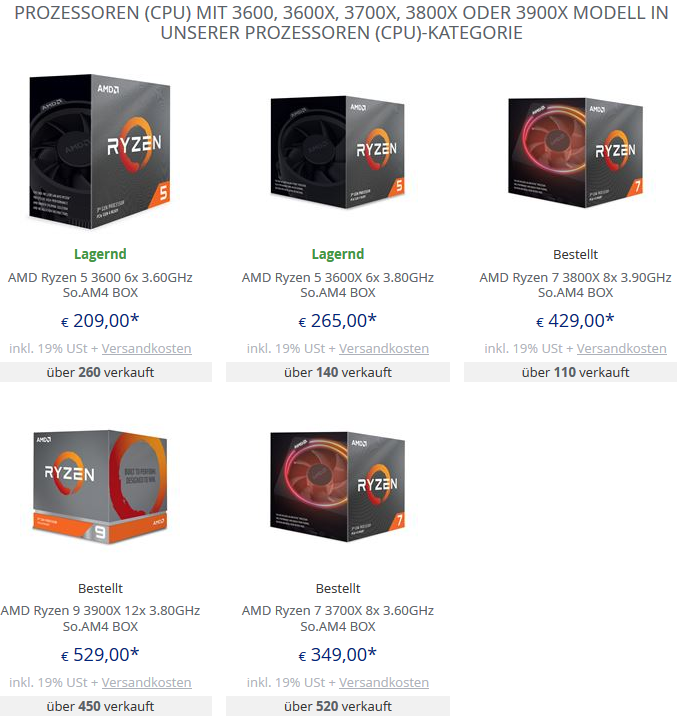This screenshot has height=724, width=677.
Task: Click Versandkosten link under the €349,00 price
Action: [384, 683]
